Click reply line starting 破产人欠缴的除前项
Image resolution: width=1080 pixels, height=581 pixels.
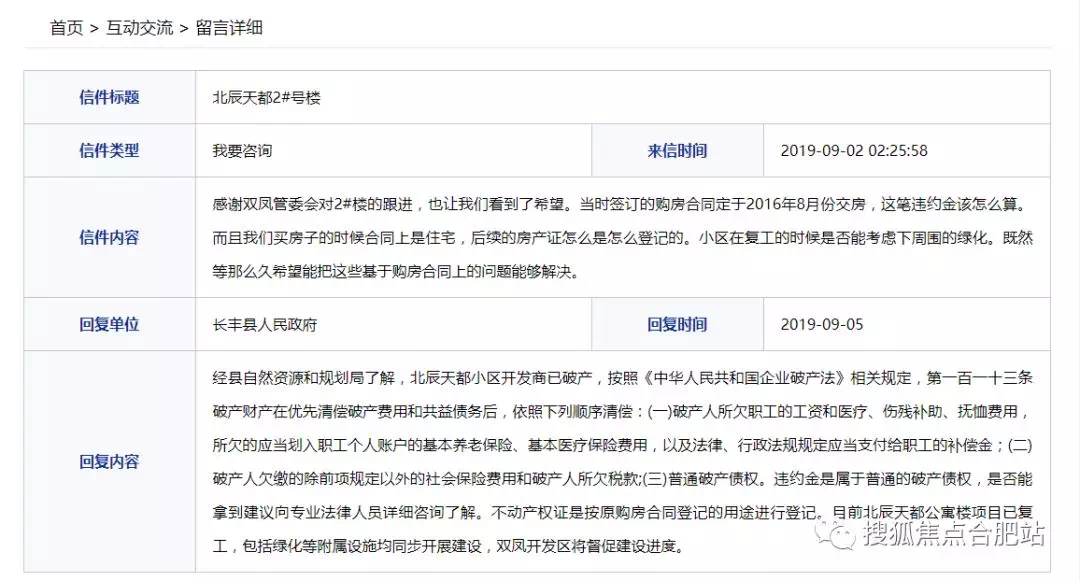(623, 479)
